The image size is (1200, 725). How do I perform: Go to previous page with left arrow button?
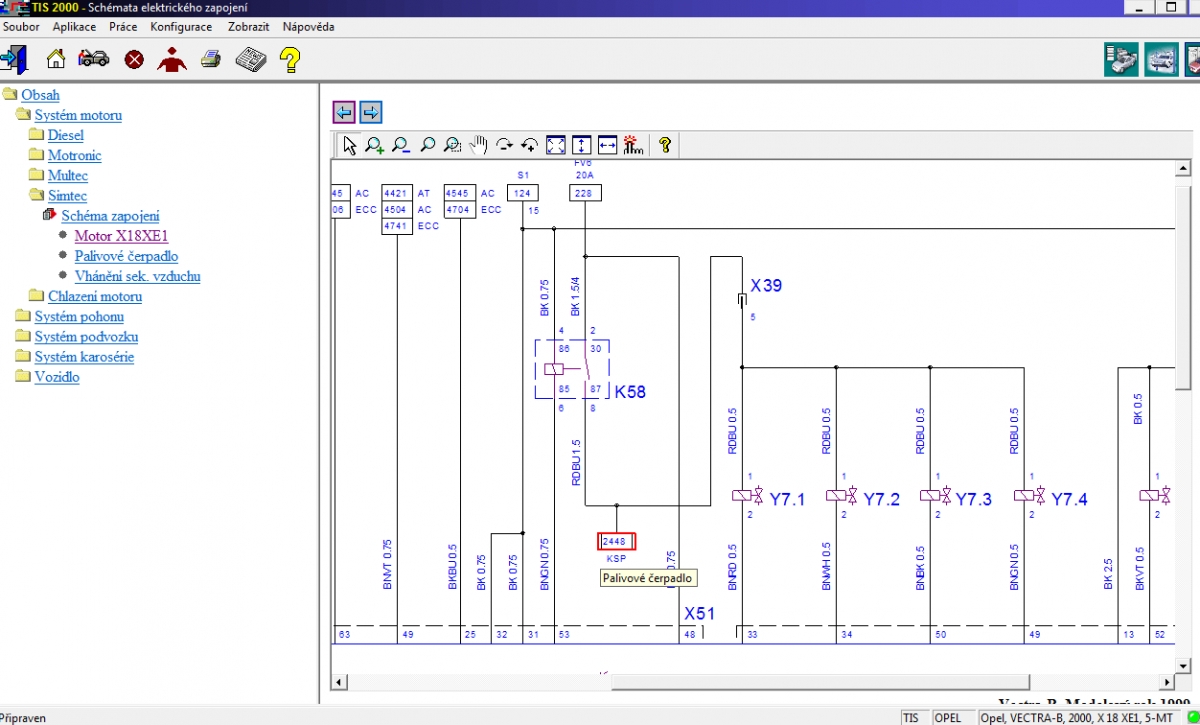[x=344, y=112]
